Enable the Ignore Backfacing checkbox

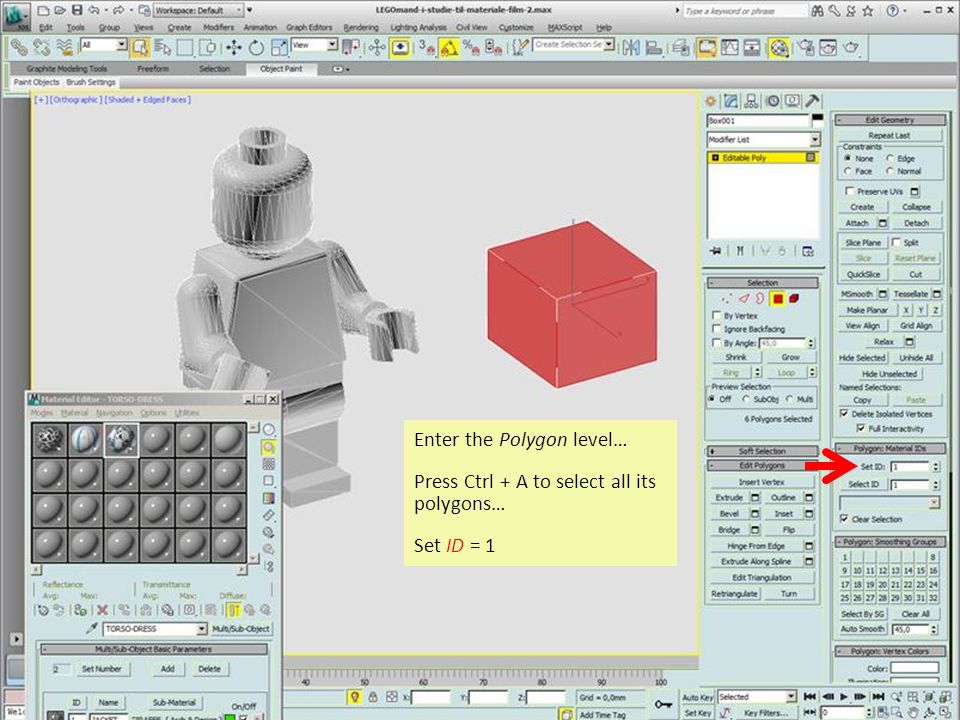point(716,329)
